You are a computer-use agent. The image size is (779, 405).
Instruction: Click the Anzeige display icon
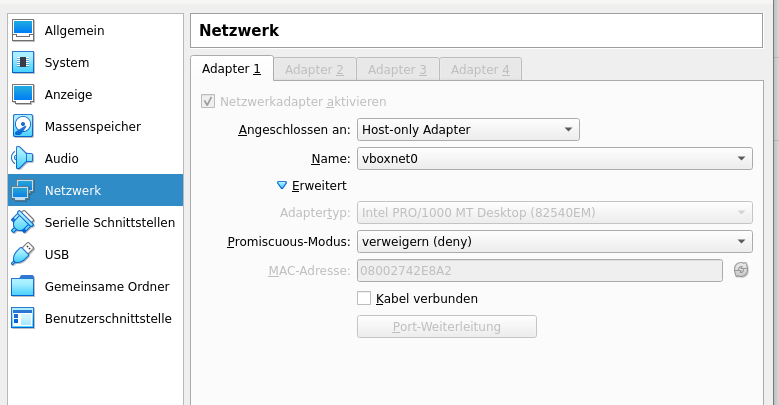tap(24, 94)
